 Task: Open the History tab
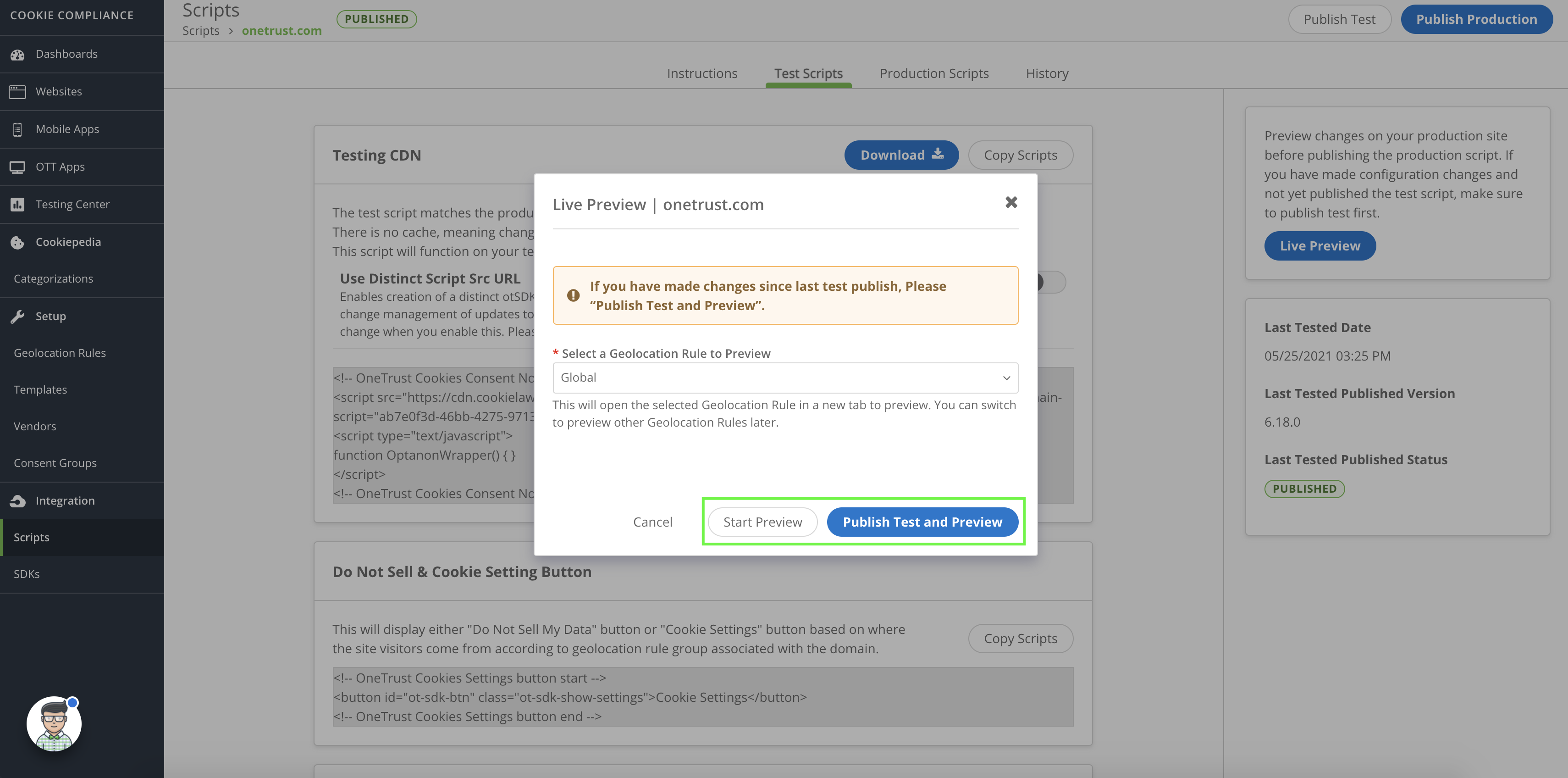(1046, 73)
